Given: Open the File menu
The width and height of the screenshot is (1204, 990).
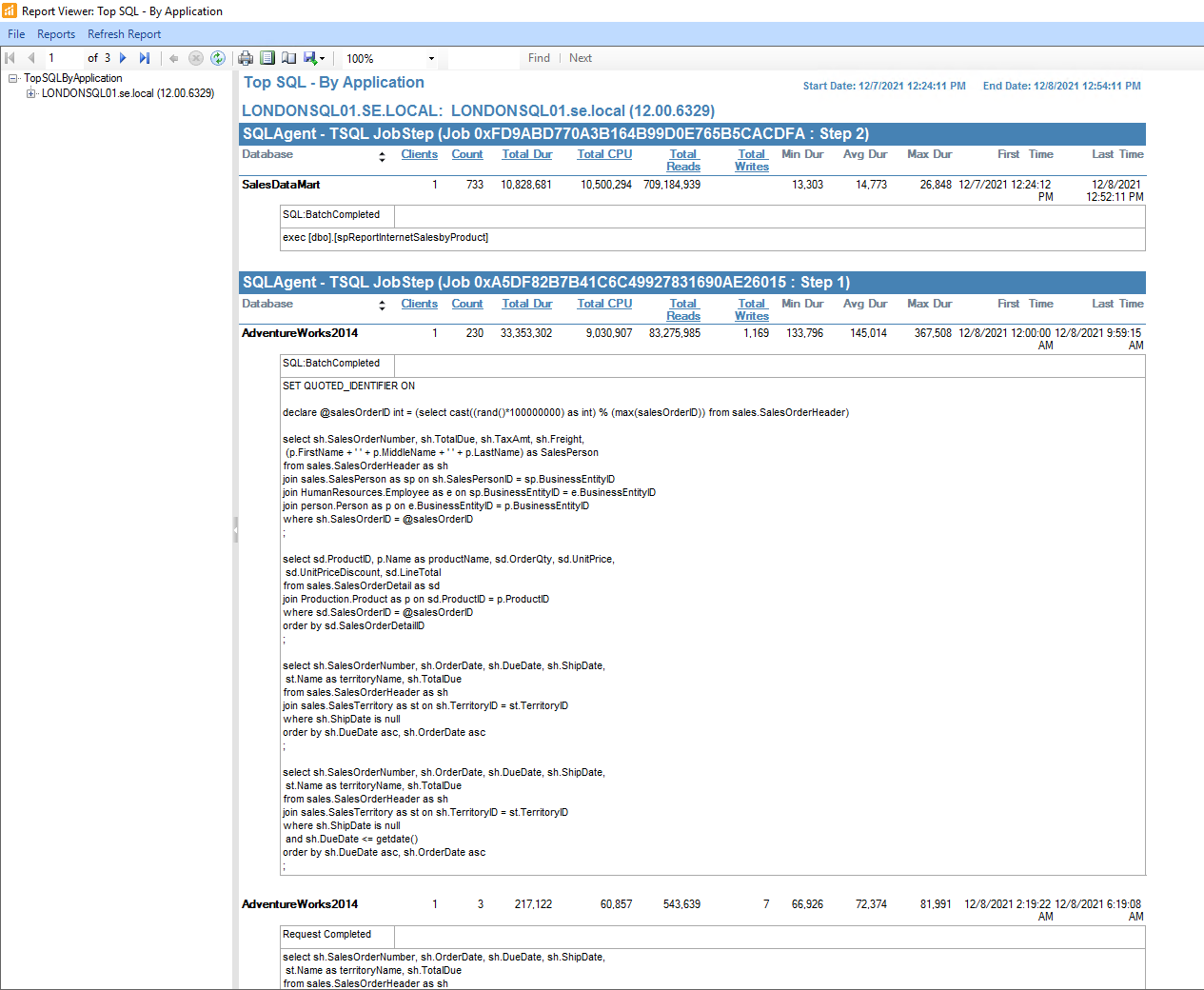Looking at the screenshot, I should pyautogui.click(x=16, y=34).
